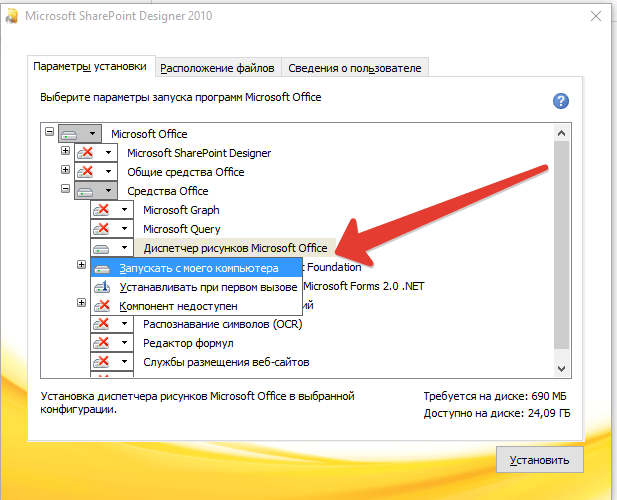Open install state dropdown for Редактор формул
617x500 pixels.
tap(112, 343)
